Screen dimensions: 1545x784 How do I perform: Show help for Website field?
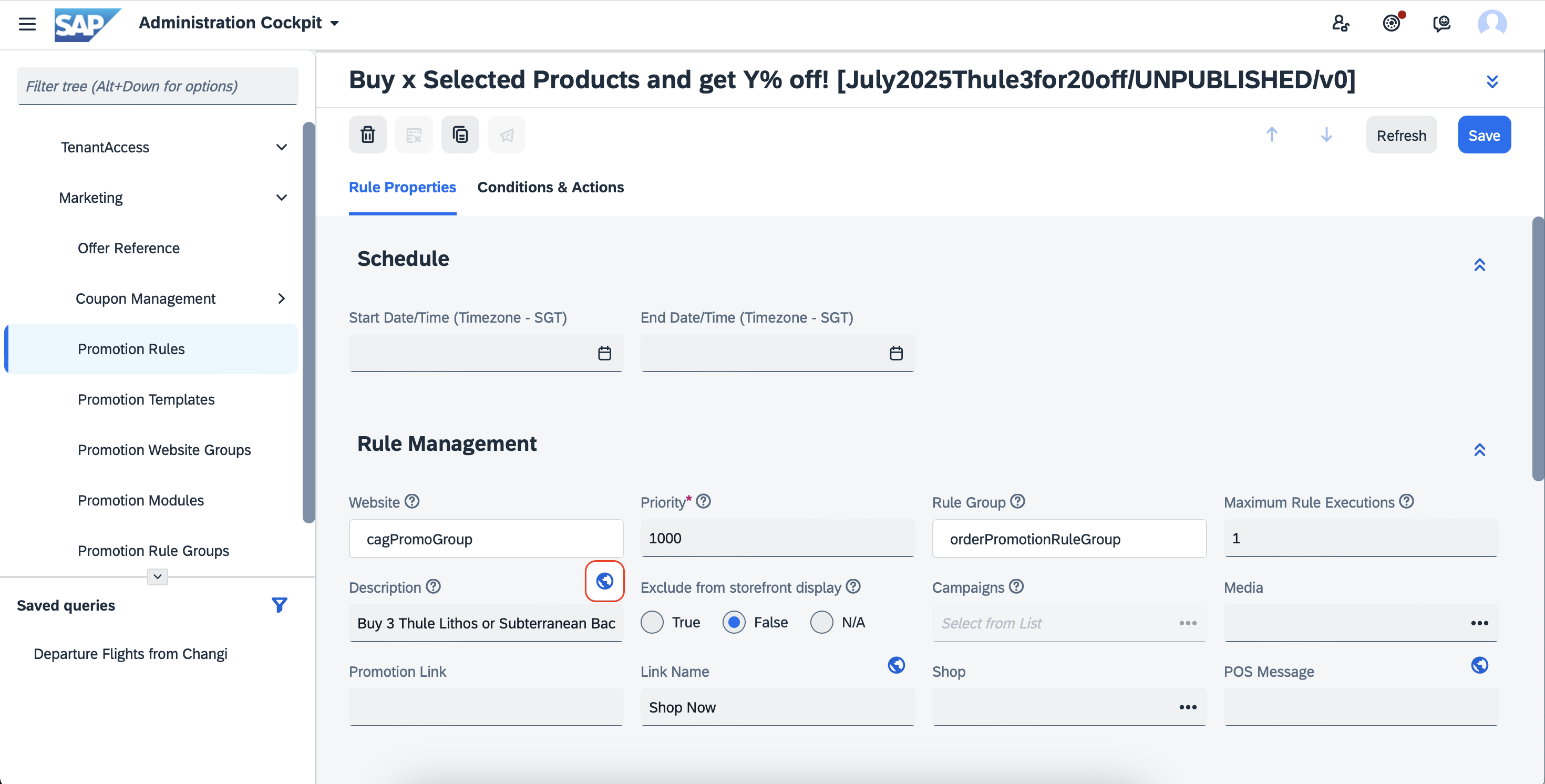[x=412, y=501]
